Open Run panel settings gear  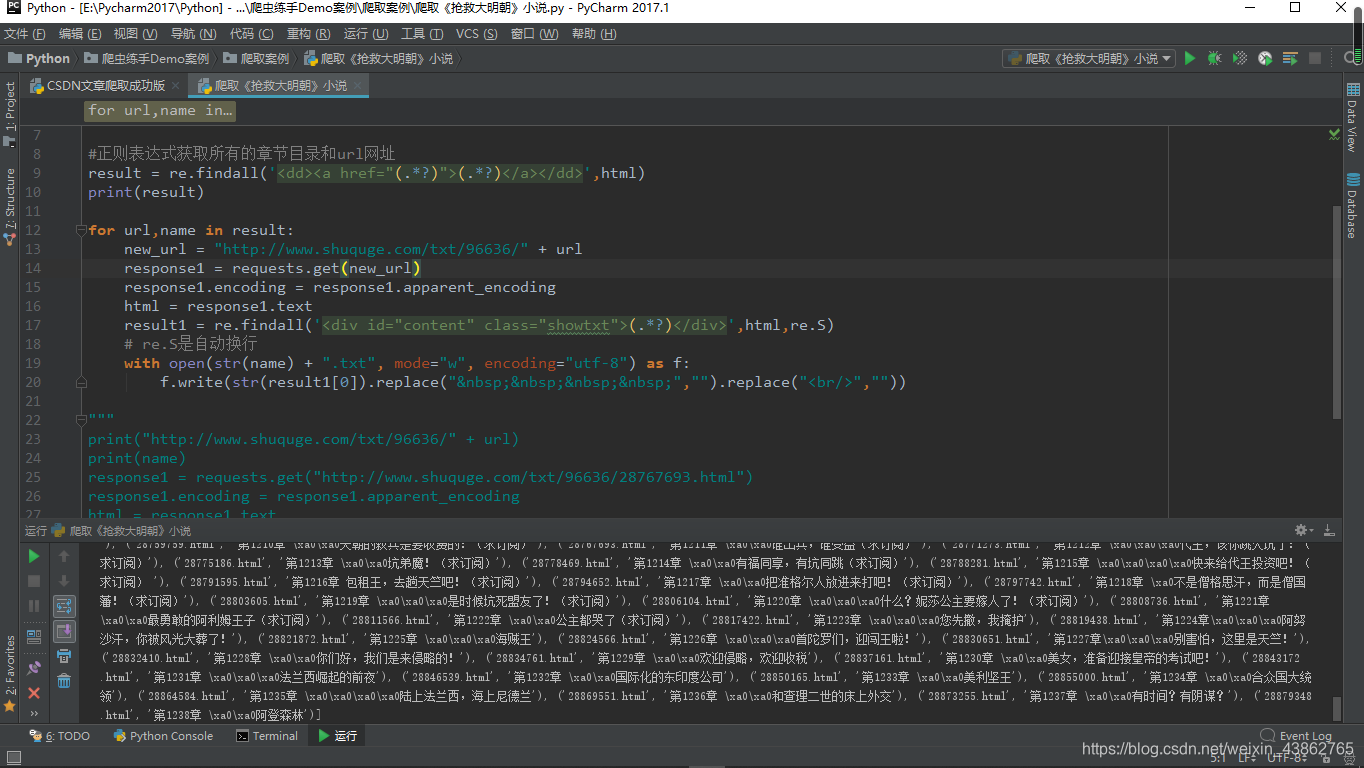1303,531
